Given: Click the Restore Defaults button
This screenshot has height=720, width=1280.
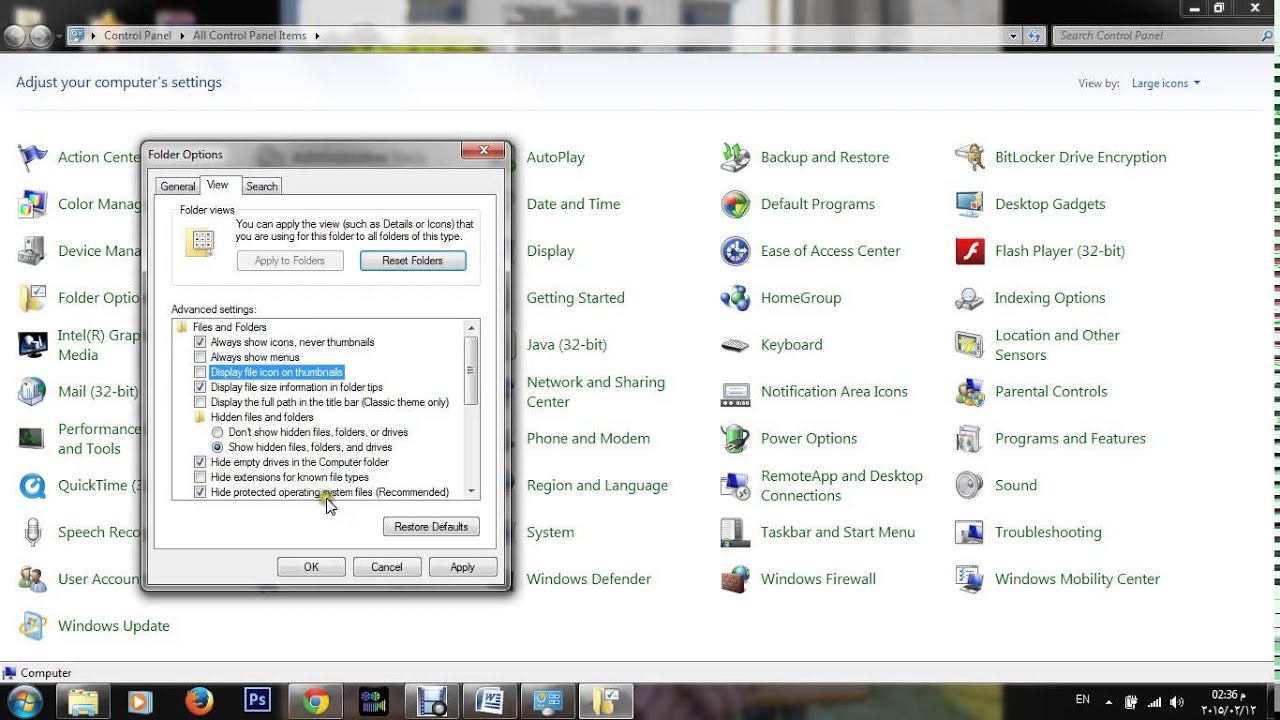Looking at the screenshot, I should pos(431,527).
